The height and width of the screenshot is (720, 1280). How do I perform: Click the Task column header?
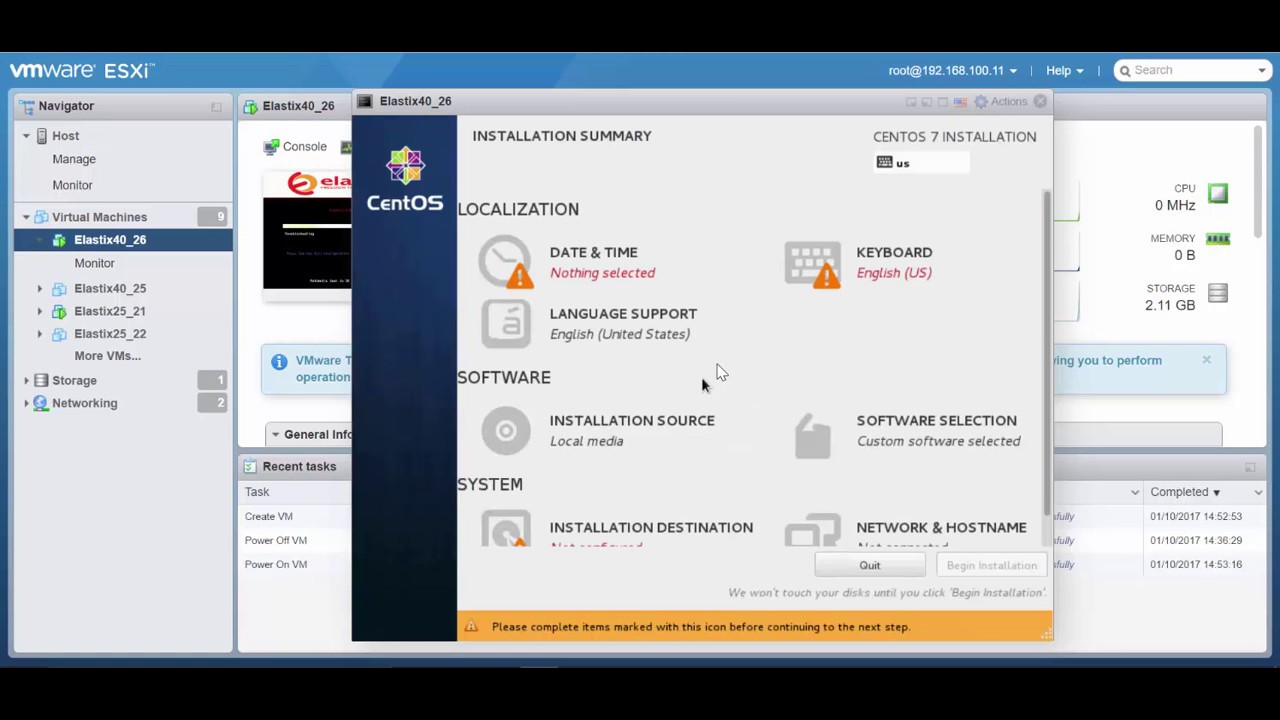pos(257,492)
